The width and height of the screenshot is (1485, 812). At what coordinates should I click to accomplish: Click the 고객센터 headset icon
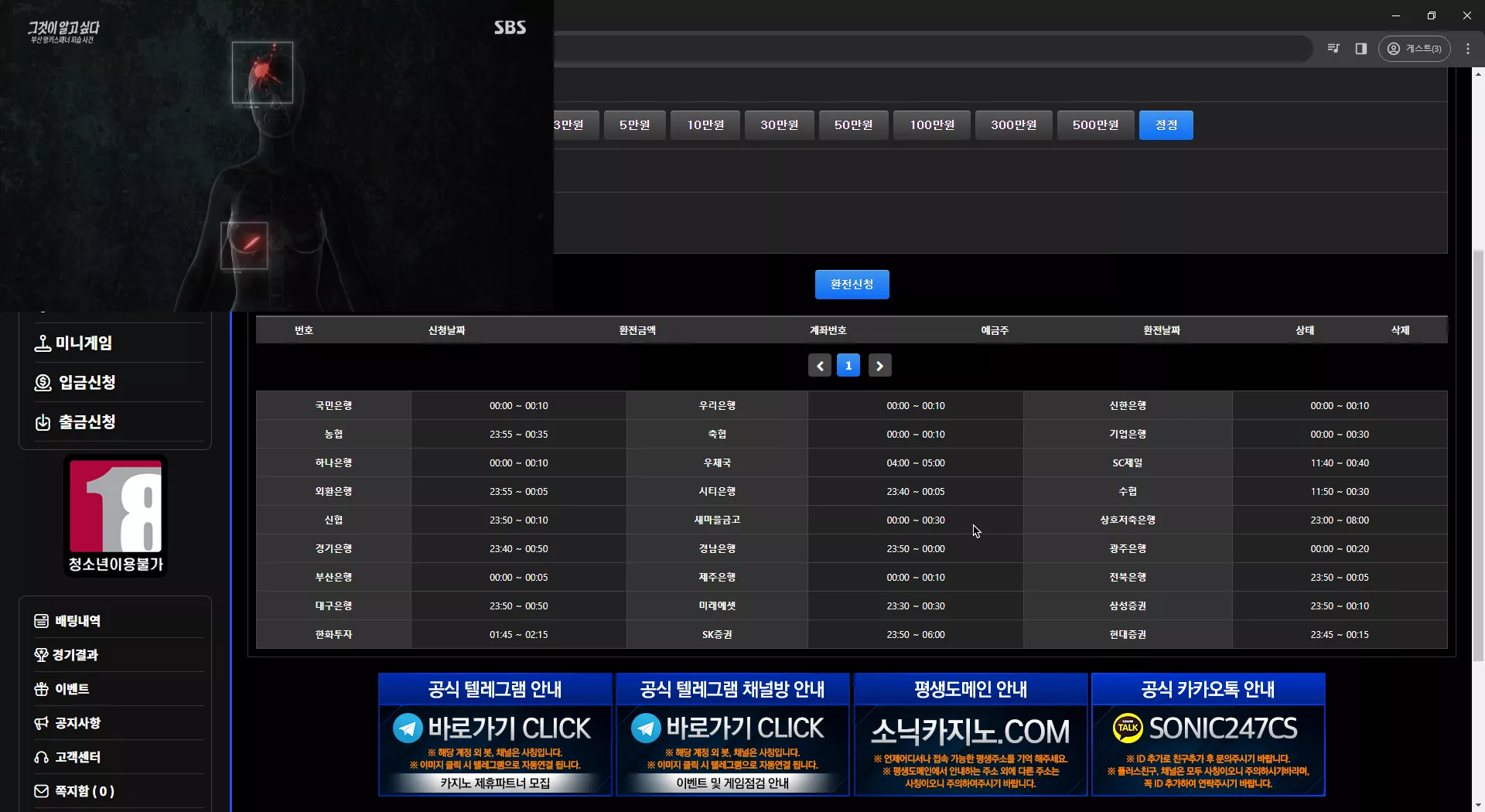point(42,757)
